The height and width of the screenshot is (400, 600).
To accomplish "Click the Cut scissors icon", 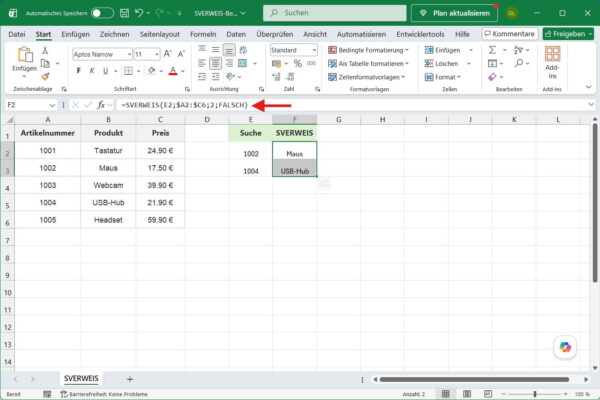I will coord(45,50).
